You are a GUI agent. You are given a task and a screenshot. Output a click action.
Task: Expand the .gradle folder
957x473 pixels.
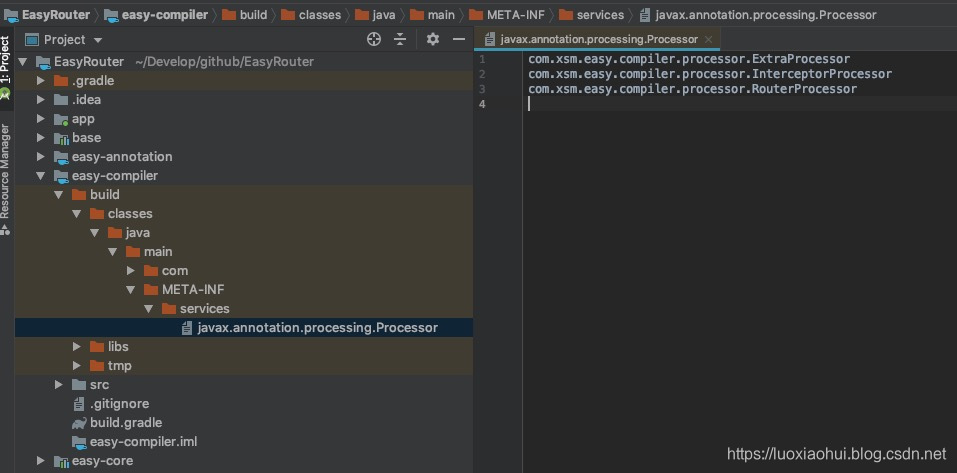41,81
